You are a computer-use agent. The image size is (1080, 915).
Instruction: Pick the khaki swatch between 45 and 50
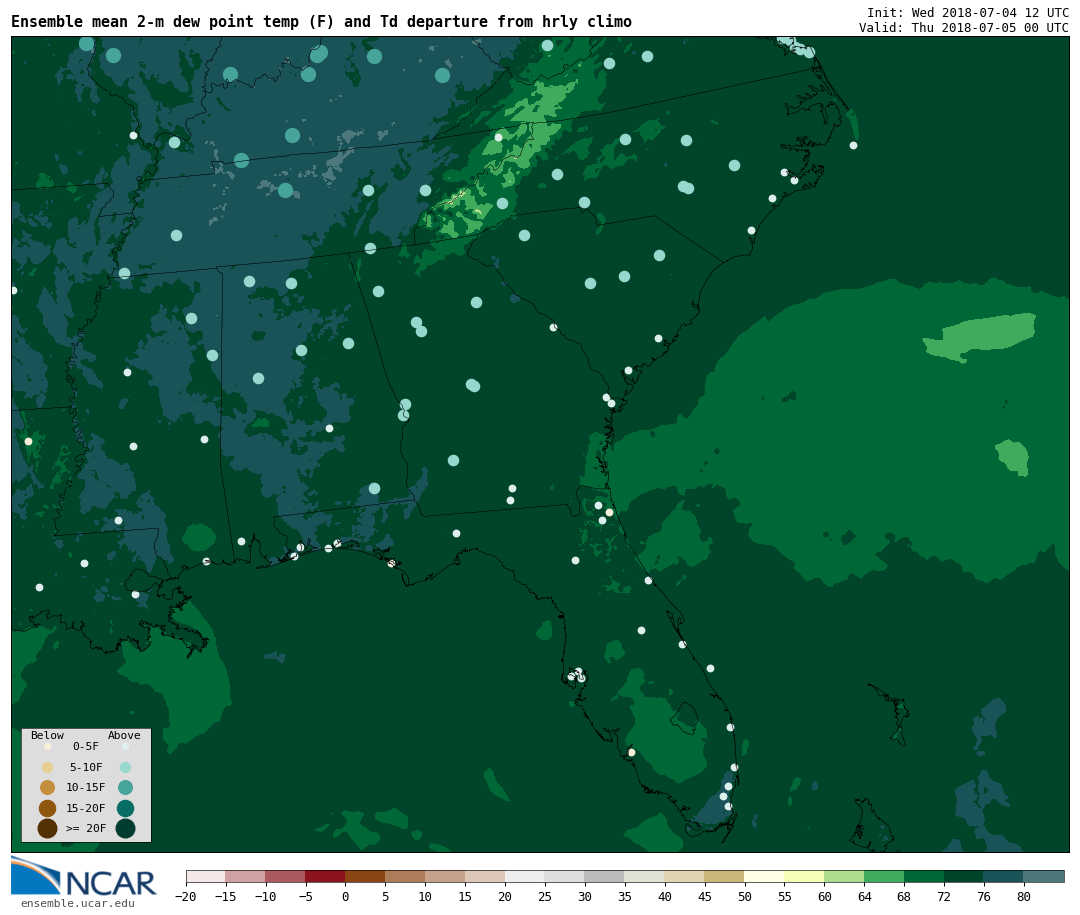coord(725,876)
